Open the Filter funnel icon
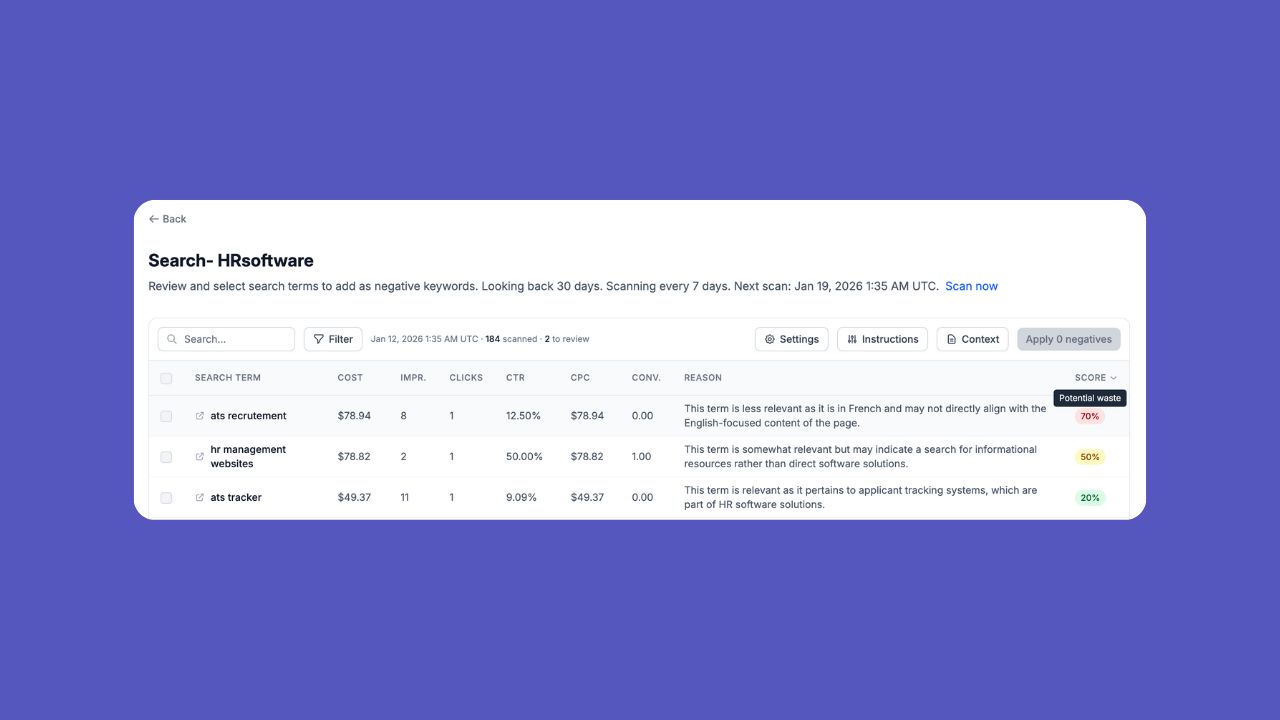Image resolution: width=1280 pixels, height=720 pixels. pyautogui.click(x=317, y=339)
